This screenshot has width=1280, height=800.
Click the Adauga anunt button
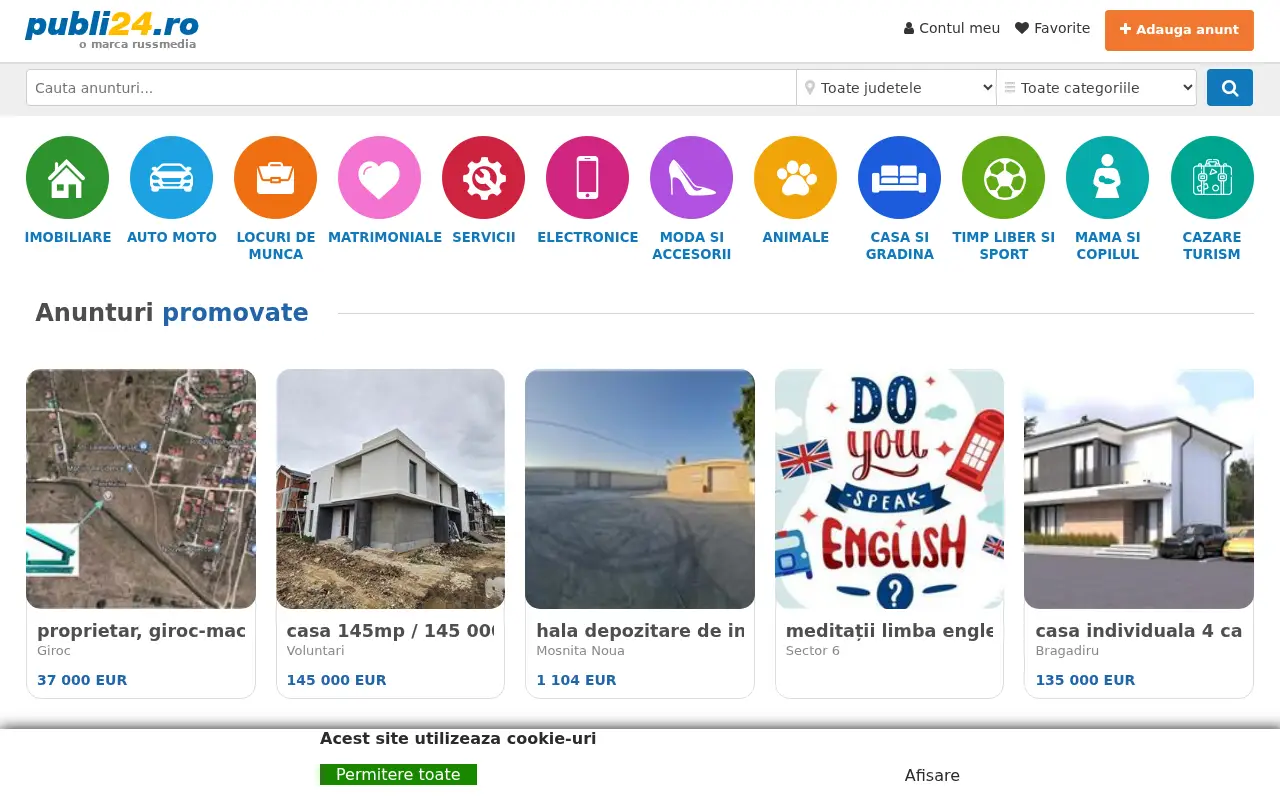pos(1179,30)
